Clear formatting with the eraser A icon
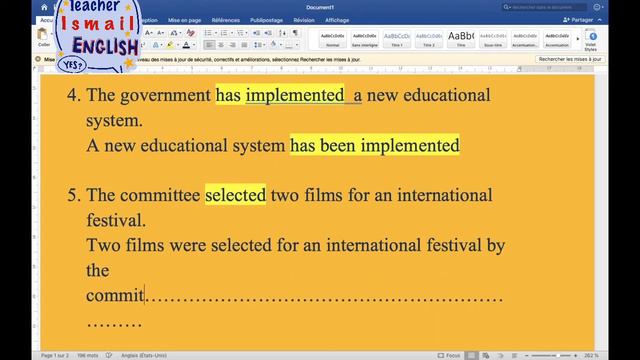Screen dimensions: 640x360 [190, 33]
